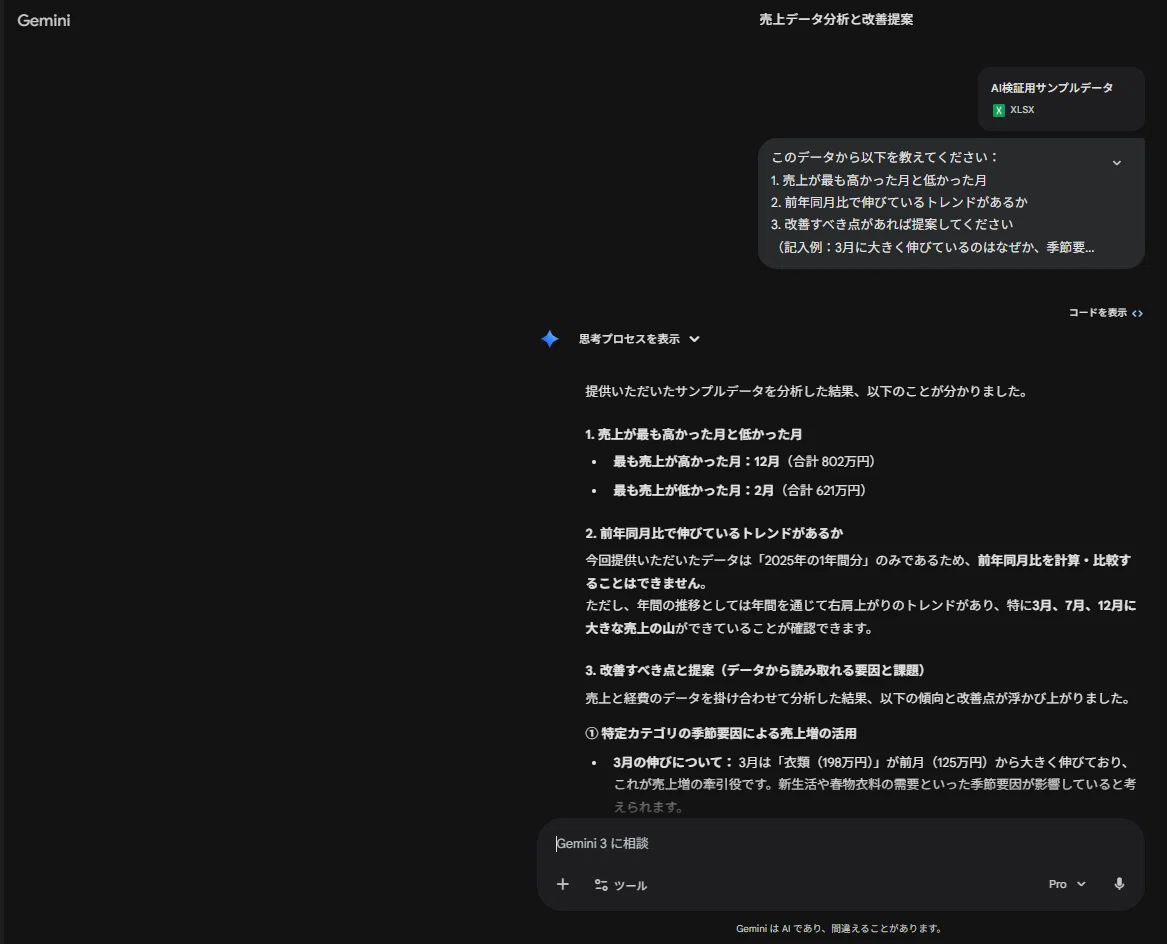Click the plus icon to add files
This screenshot has height=944, width=1167.
pyautogui.click(x=563, y=884)
